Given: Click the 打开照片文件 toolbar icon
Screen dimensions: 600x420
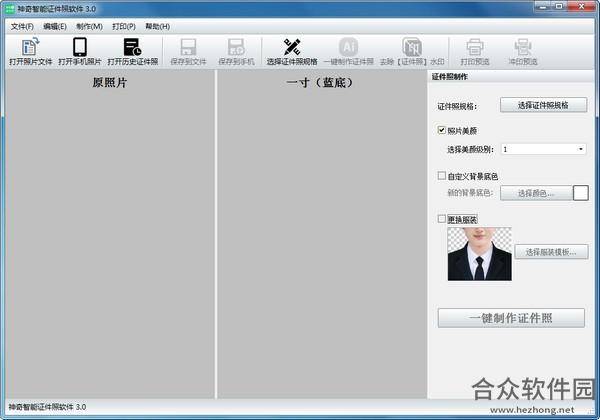Looking at the screenshot, I should pos(31,52).
